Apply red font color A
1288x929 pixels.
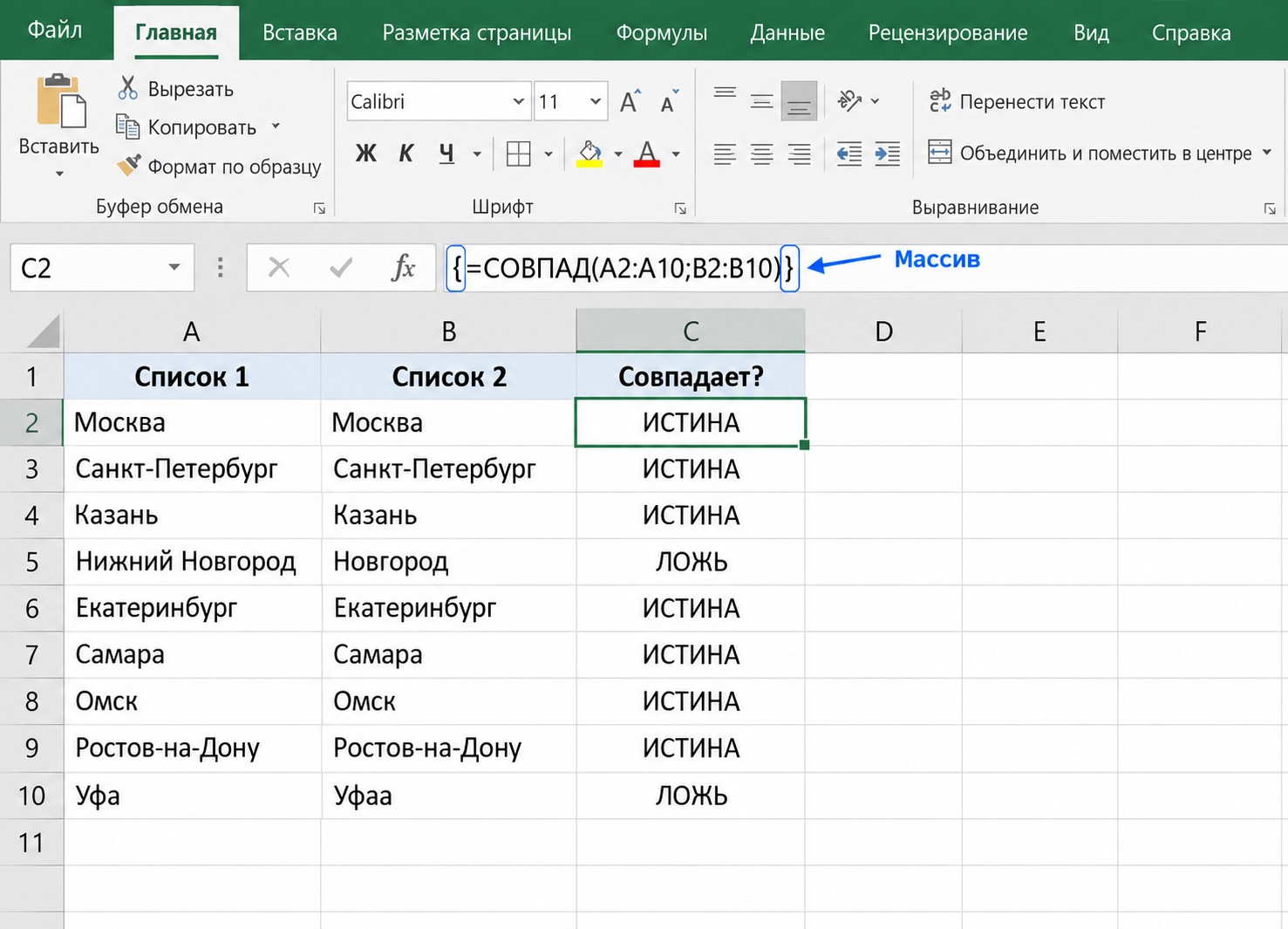(x=646, y=154)
